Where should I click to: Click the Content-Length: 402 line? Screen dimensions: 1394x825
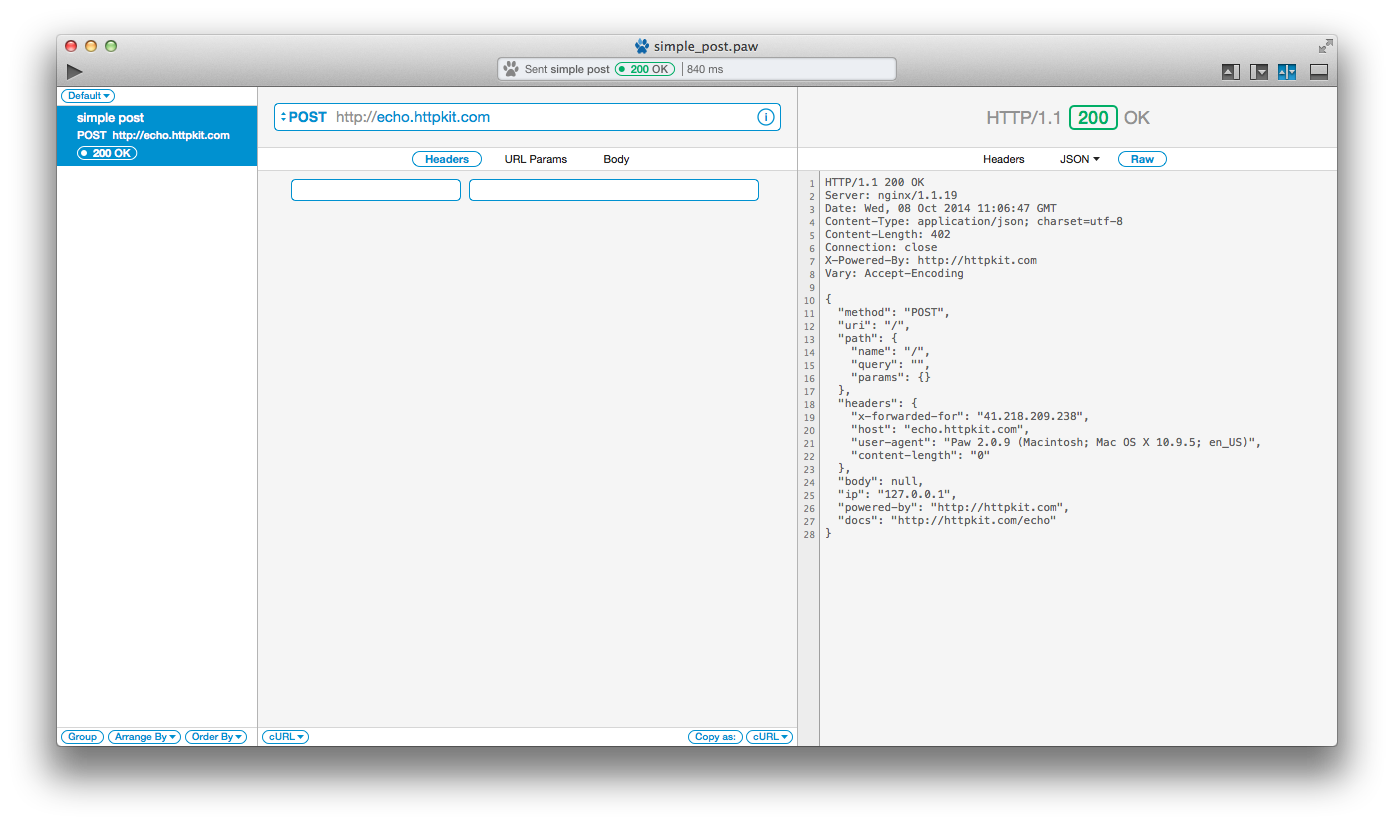pyautogui.click(x=888, y=234)
